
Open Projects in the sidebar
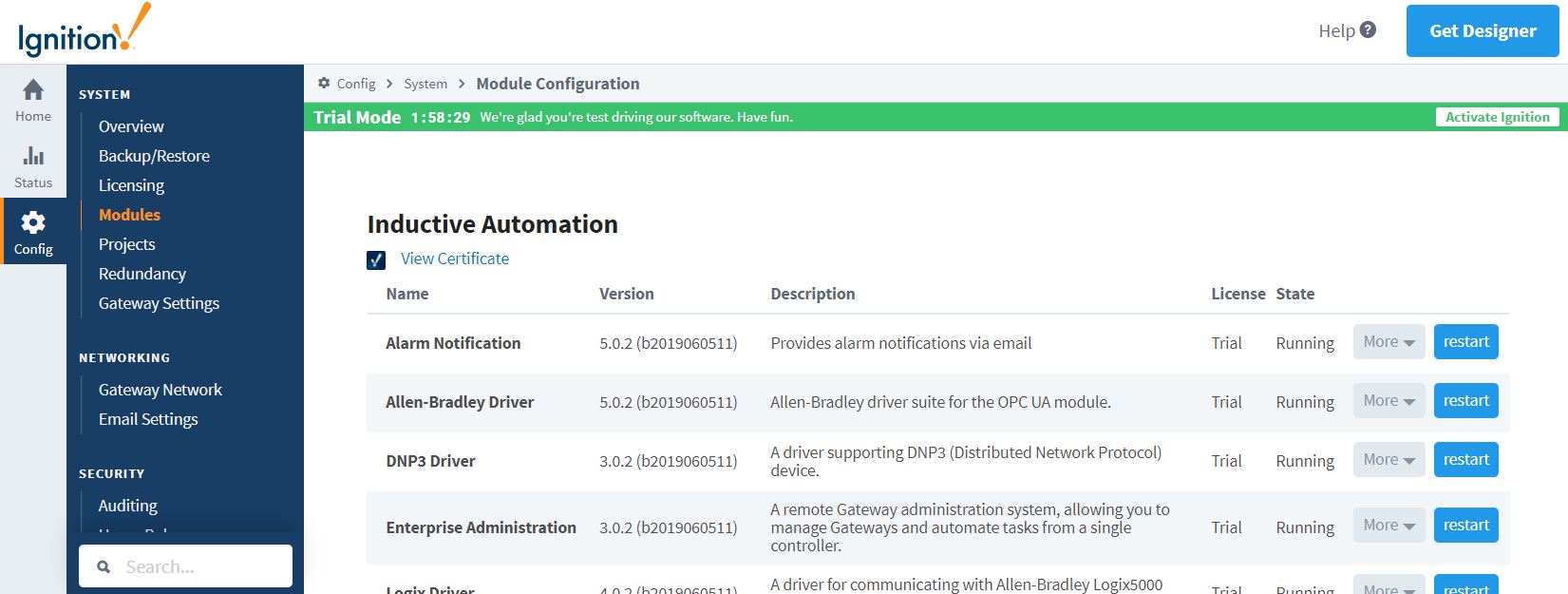[126, 244]
